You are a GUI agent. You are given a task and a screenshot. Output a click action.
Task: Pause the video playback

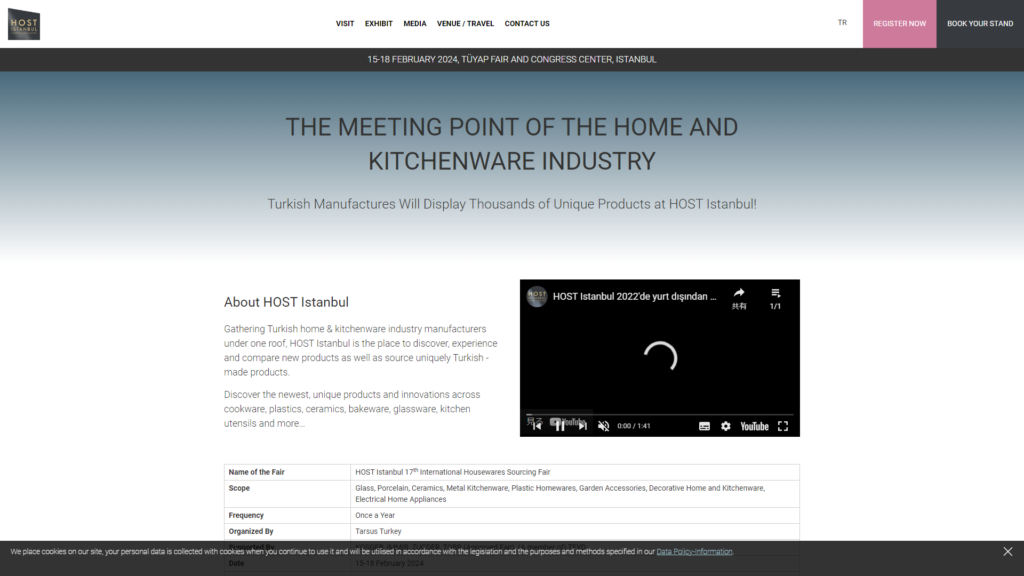click(x=560, y=426)
